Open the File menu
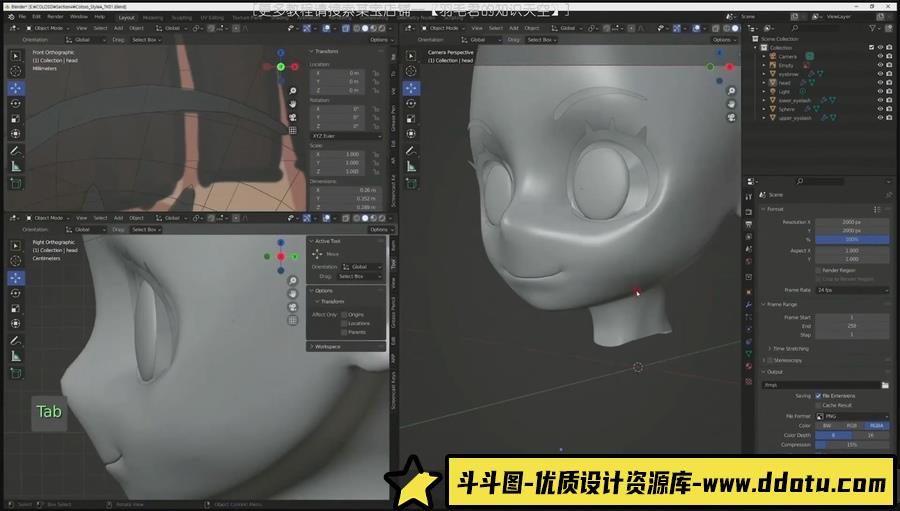The height and width of the screenshot is (511, 900). (x=22, y=17)
